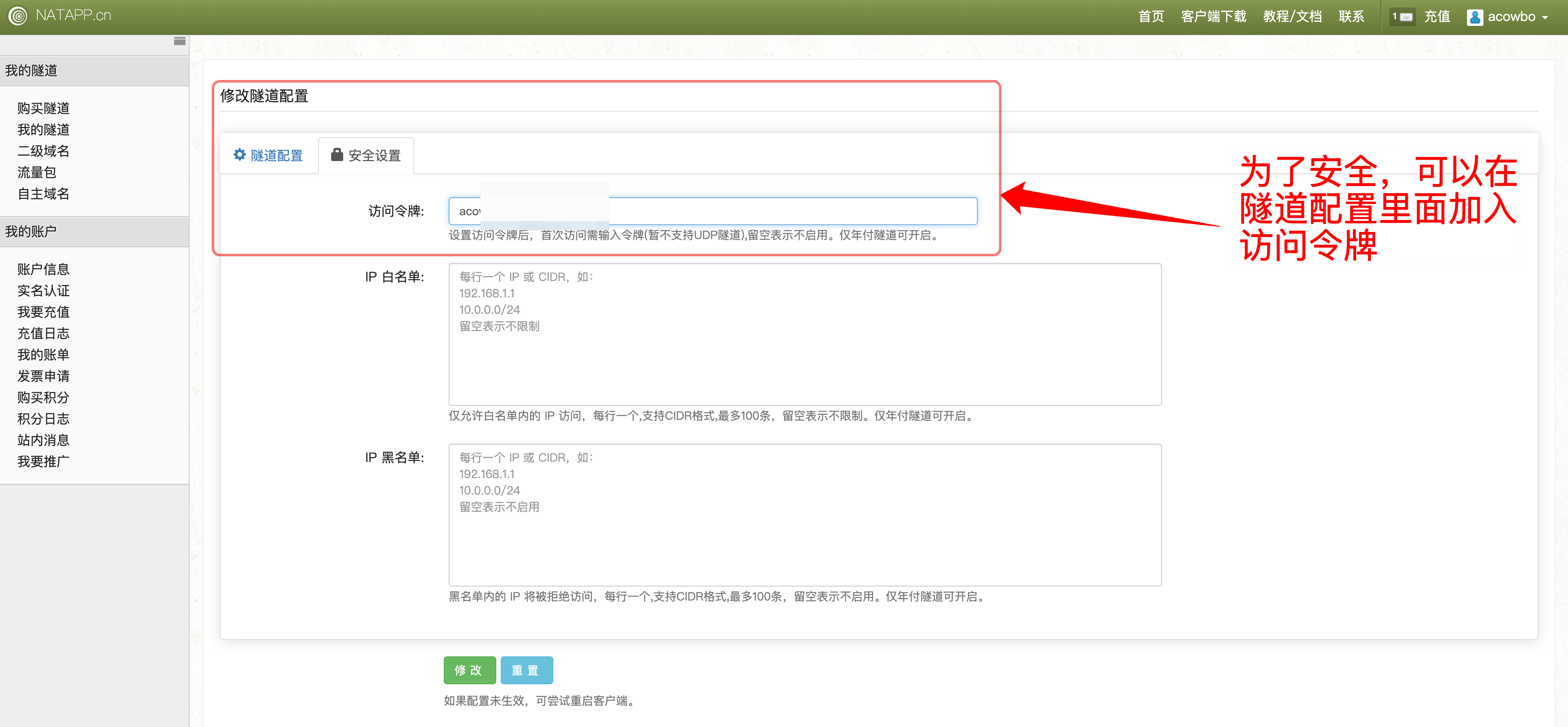
Task: Click the blue 重置 button
Action: [x=527, y=670]
